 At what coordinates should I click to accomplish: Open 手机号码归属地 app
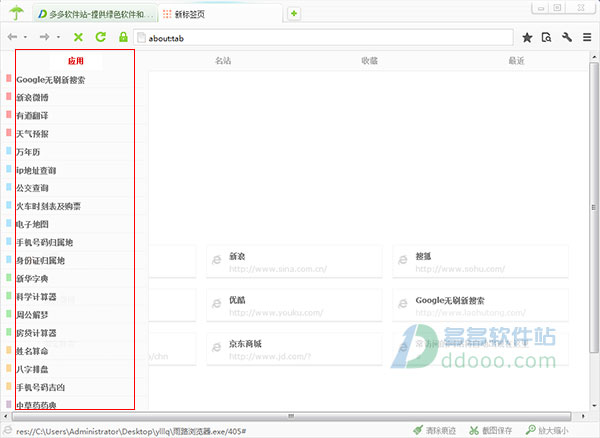pyautogui.click(x=44, y=243)
